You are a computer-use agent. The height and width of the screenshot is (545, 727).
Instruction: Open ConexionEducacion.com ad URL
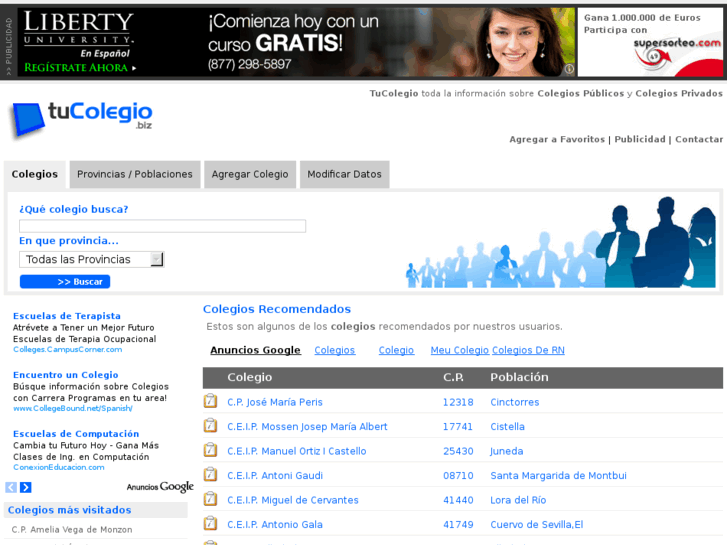pos(59,467)
